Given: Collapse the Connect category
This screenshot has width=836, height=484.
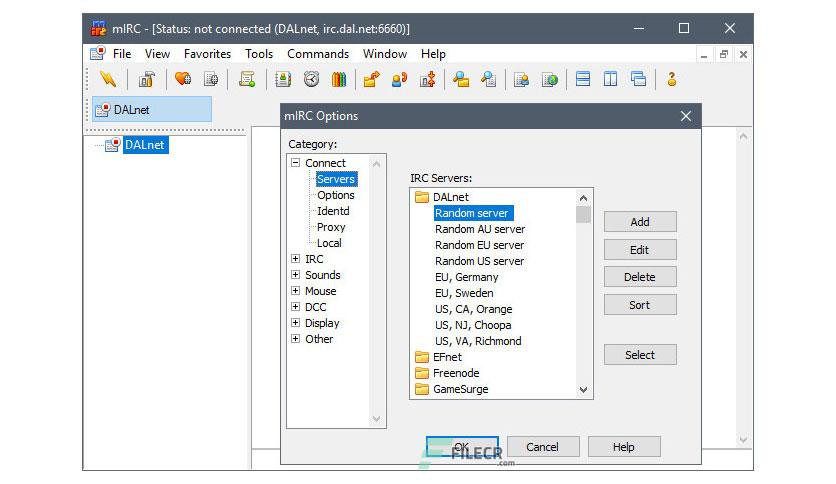Looking at the screenshot, I should (x=295, y=163).
